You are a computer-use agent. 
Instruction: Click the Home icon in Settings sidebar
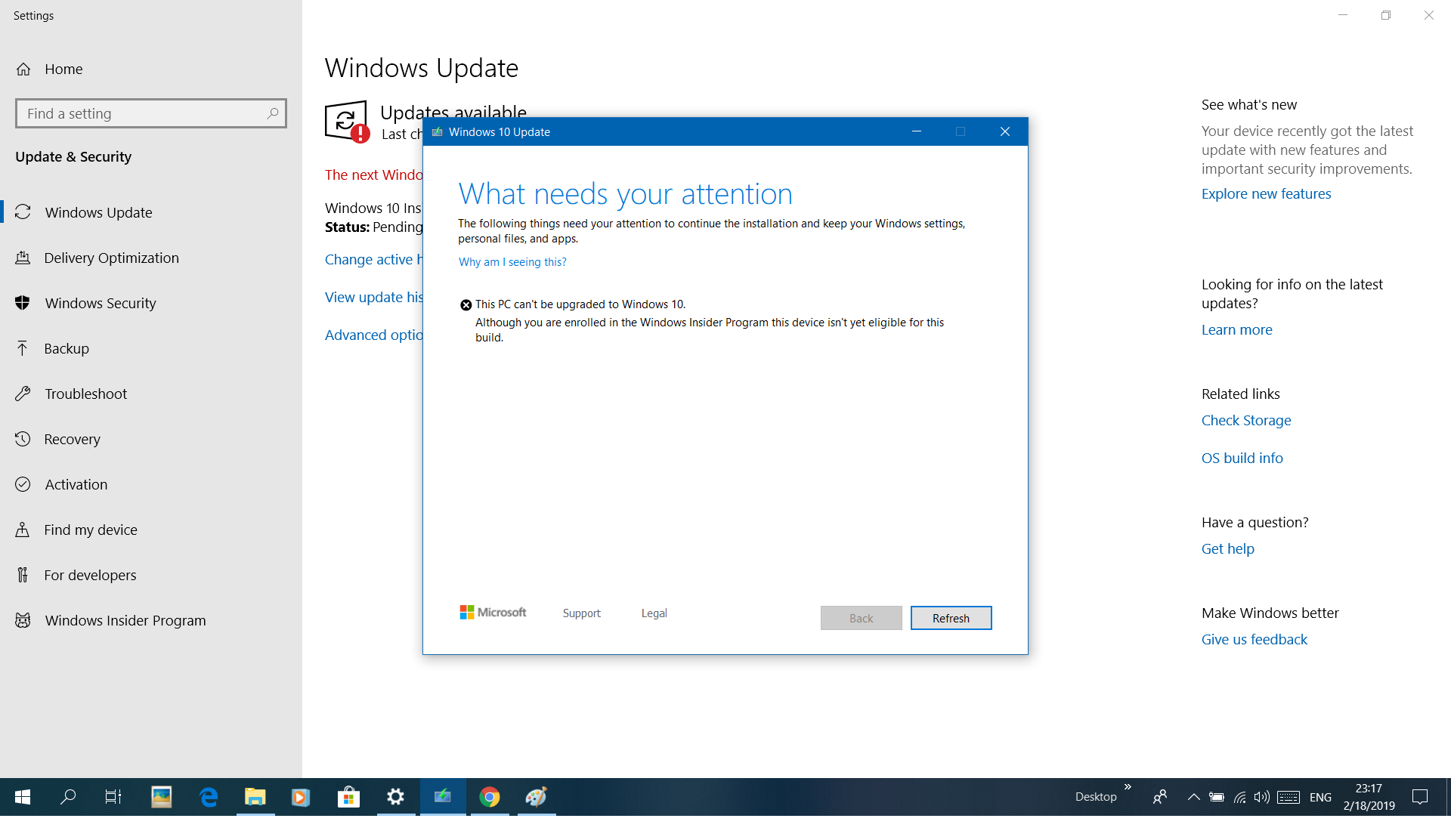(23, 69)
